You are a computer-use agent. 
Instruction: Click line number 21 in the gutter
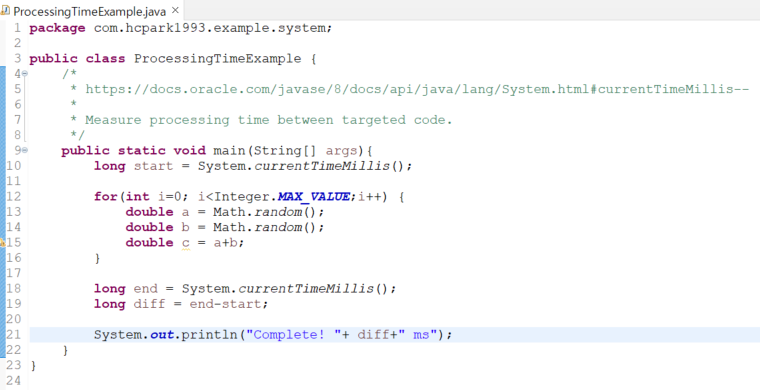click(x=14, y=335)
